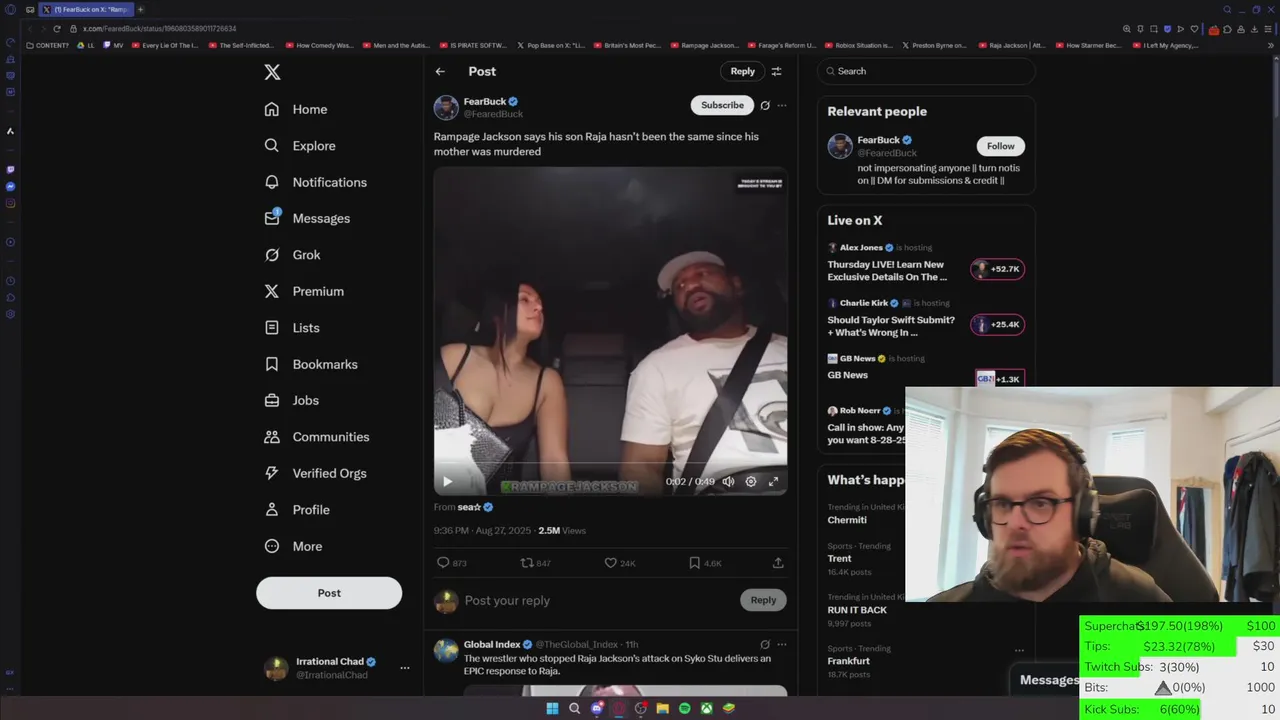Click the Jobs briefcase icon
1280x720 pixels.
click(272, 400)
